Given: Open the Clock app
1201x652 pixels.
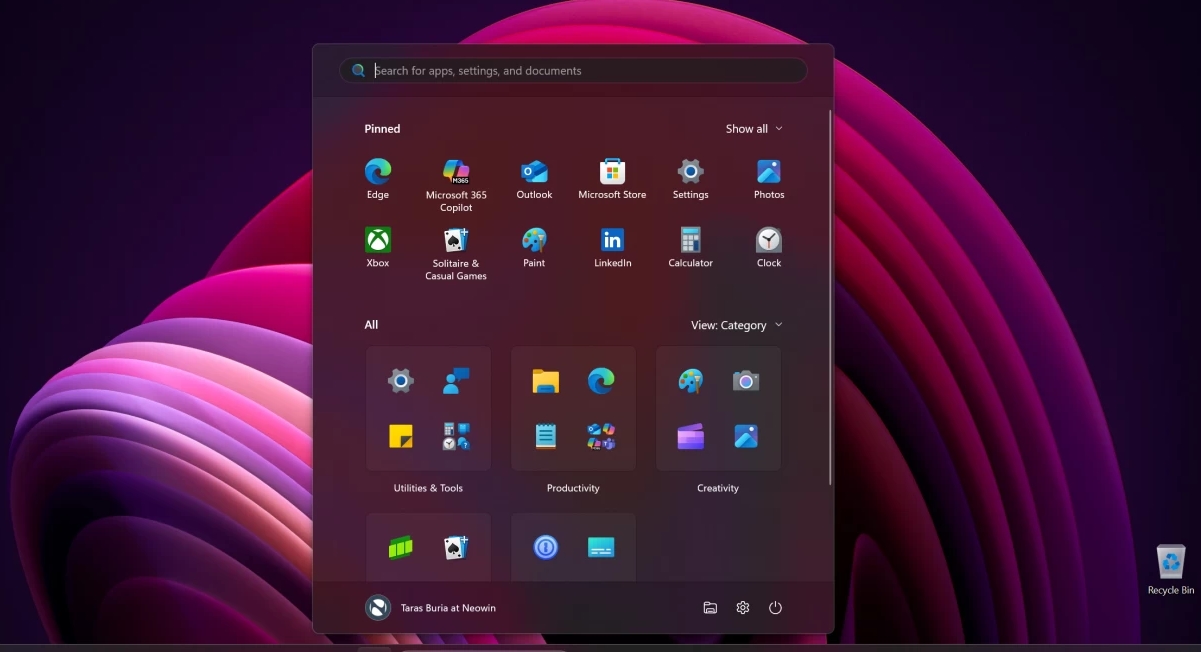Looking at the screenshot, I should pos(769,247).
